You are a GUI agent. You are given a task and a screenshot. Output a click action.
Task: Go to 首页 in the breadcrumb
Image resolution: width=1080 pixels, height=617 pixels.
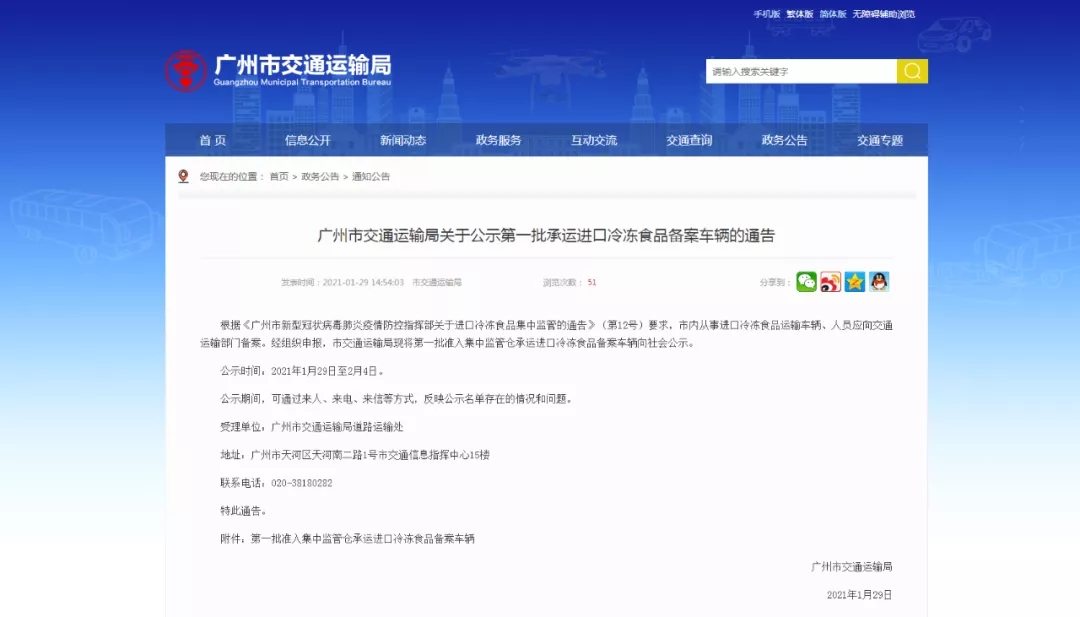[279, 176]
